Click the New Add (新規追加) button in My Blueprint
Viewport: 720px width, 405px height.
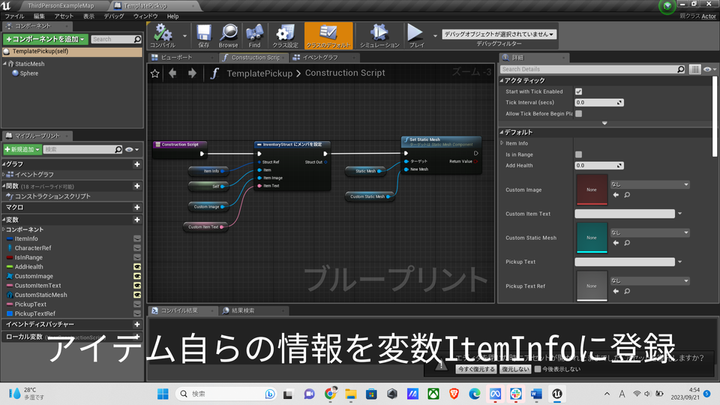click(x=22, y=148)
